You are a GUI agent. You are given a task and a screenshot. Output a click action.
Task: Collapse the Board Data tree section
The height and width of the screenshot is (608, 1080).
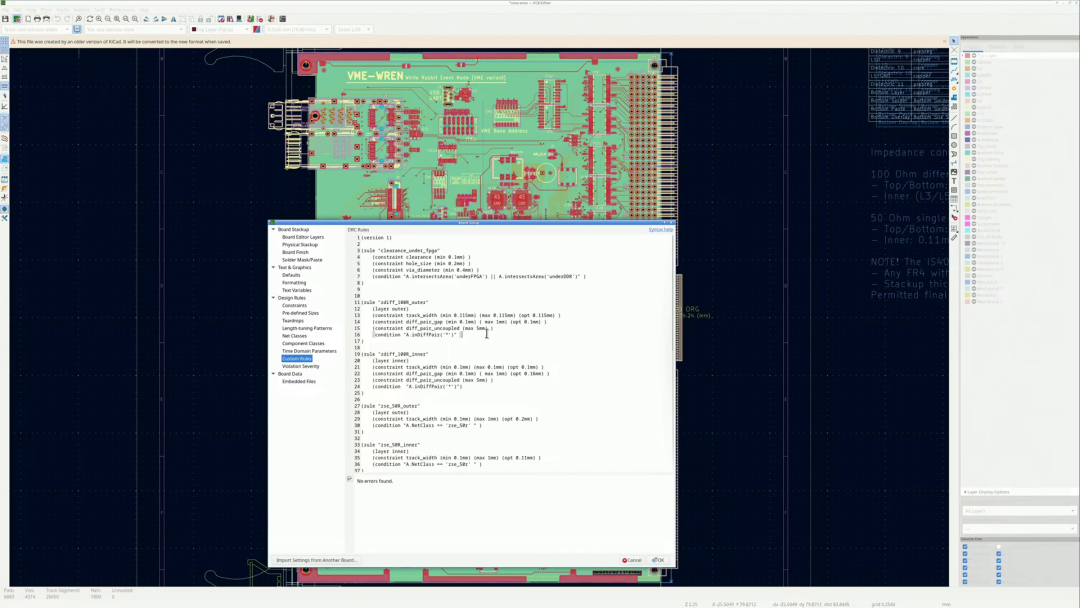point(273,374)
